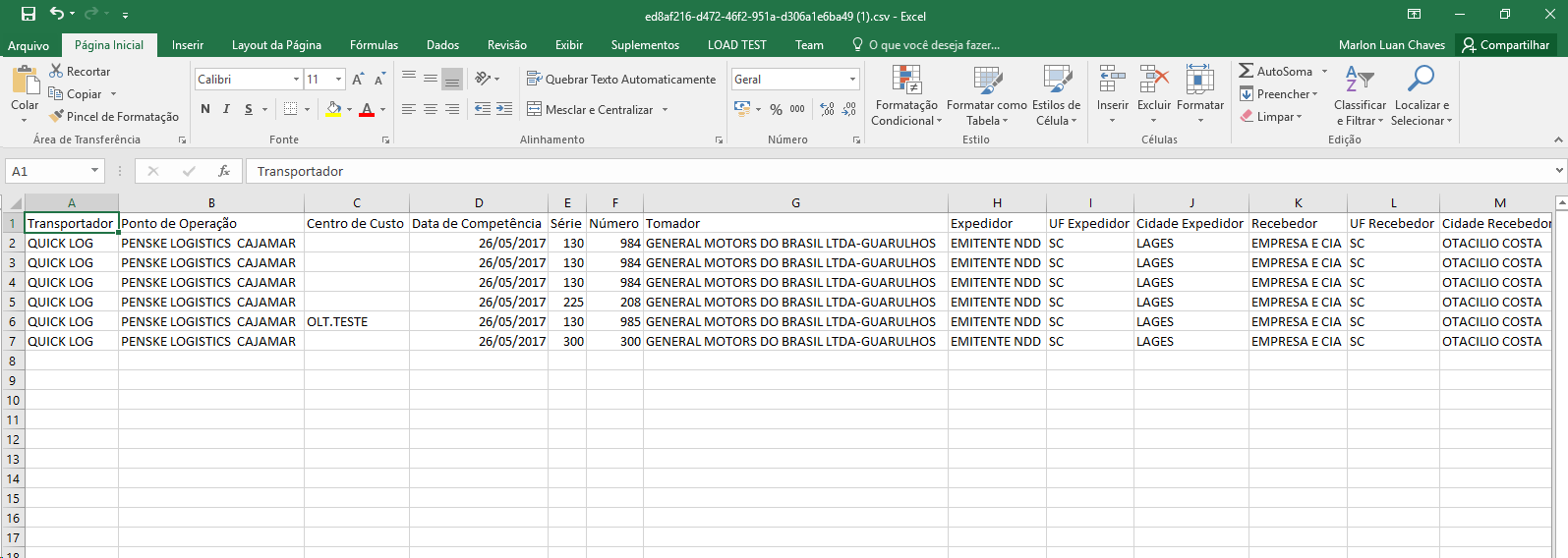Open Formatação Condicional
This screenshot has width=1568, height=558.
[x=905, y=95]
